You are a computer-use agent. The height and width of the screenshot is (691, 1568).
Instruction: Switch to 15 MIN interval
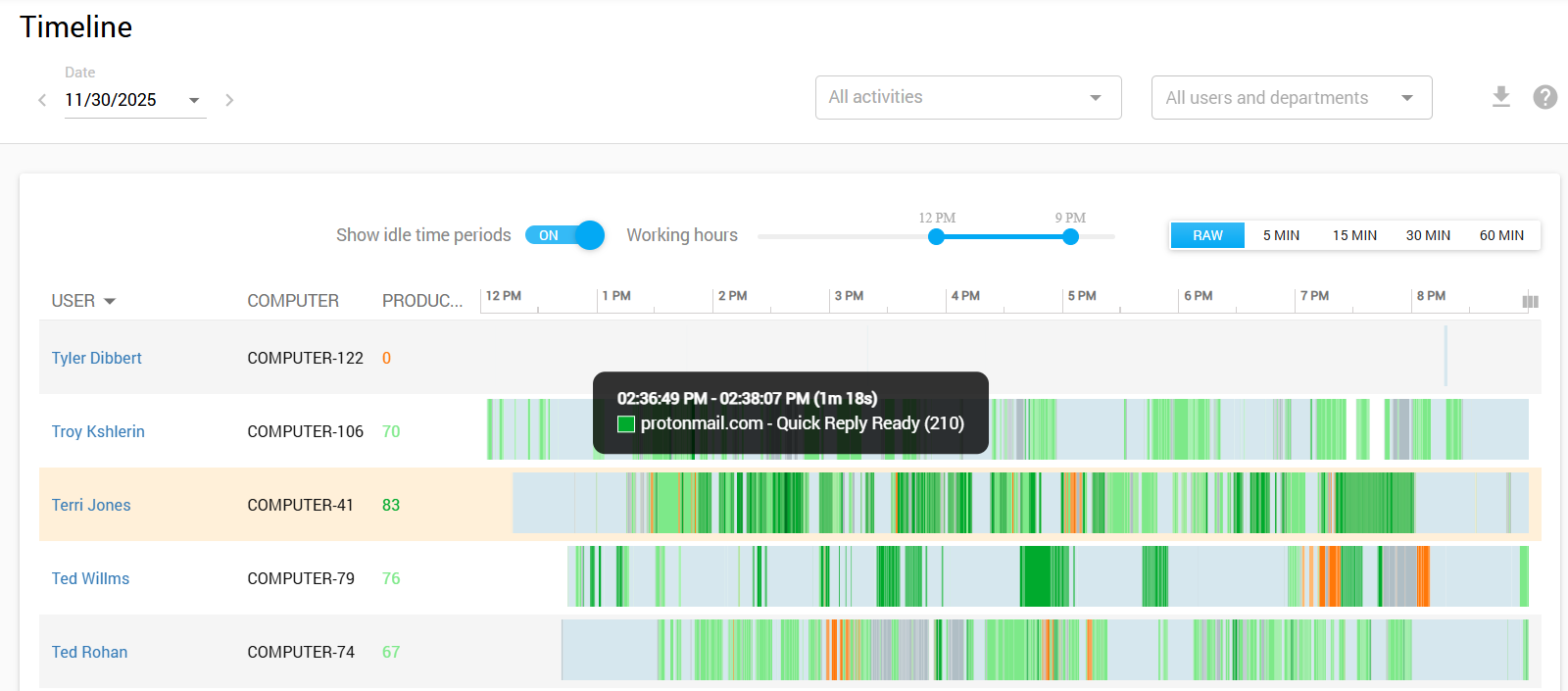coord(1354,235)
